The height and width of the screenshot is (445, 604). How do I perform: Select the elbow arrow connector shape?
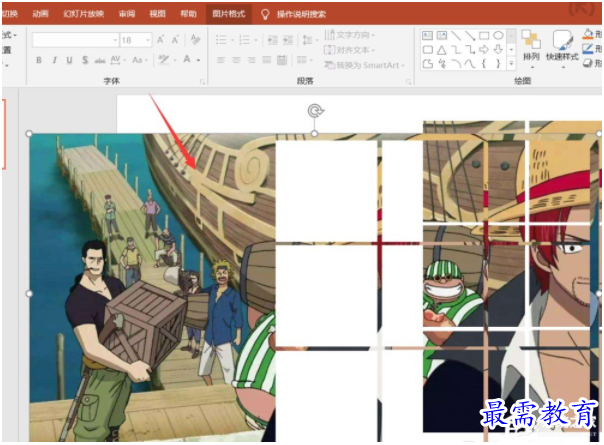point(470,50)
